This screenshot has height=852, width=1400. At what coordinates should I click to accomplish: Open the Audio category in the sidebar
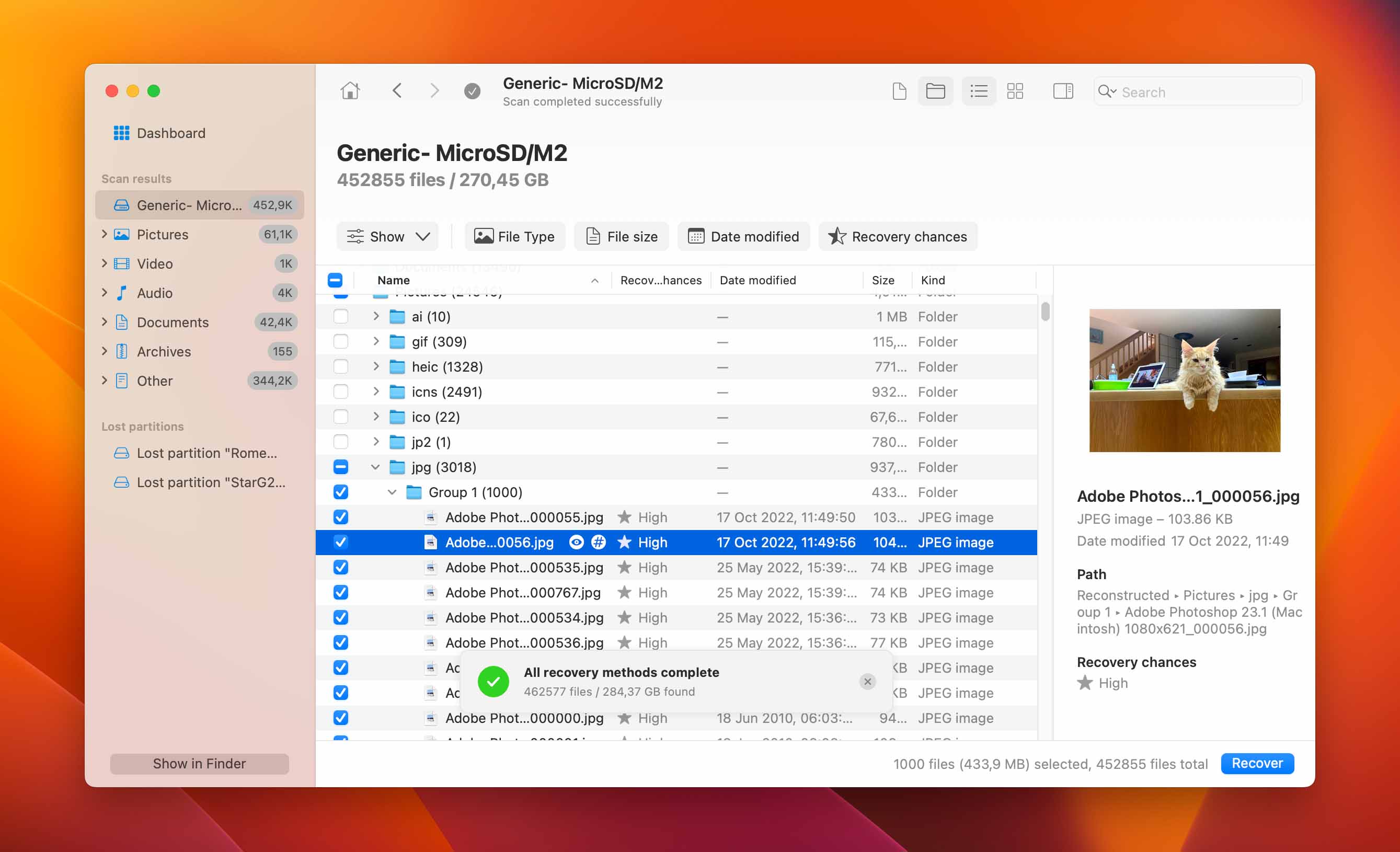point(200,293)
